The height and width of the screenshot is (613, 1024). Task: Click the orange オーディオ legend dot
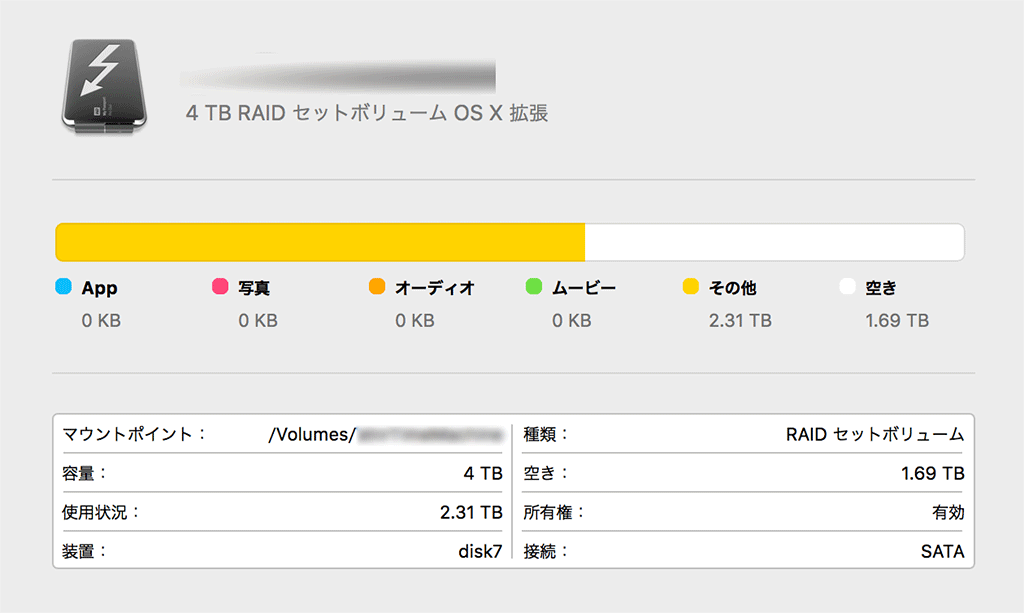click(x=377, y=288)
